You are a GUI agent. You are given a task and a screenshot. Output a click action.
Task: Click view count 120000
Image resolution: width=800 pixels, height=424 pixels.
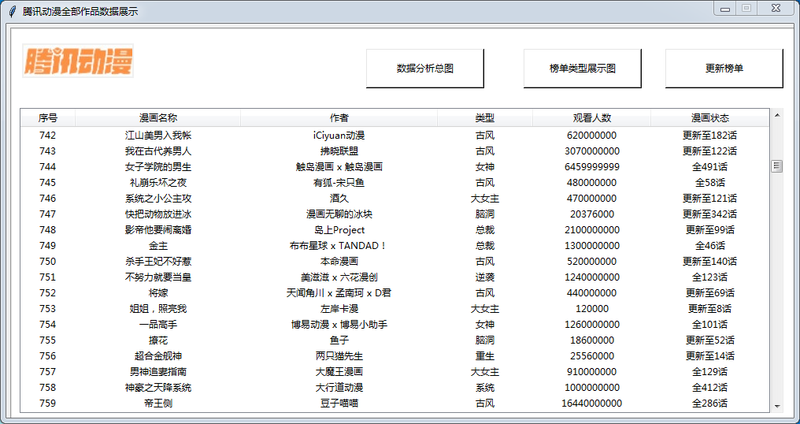tap(592, 309)
